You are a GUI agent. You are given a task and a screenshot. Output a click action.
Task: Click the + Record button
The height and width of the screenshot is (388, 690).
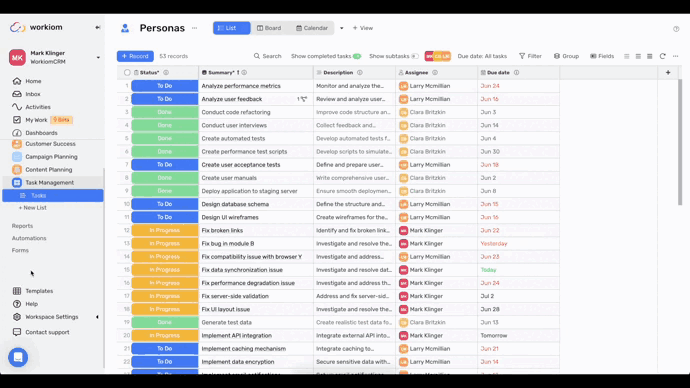[135, 56]
